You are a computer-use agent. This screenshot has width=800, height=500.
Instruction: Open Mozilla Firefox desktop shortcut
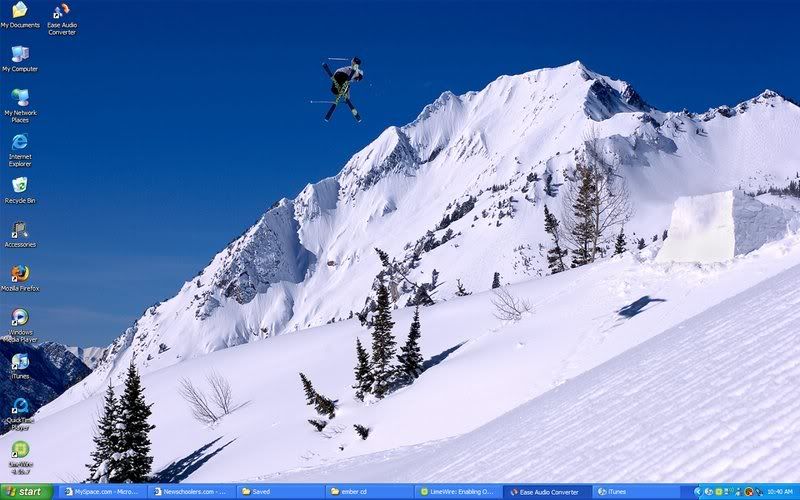click(19, 273)
